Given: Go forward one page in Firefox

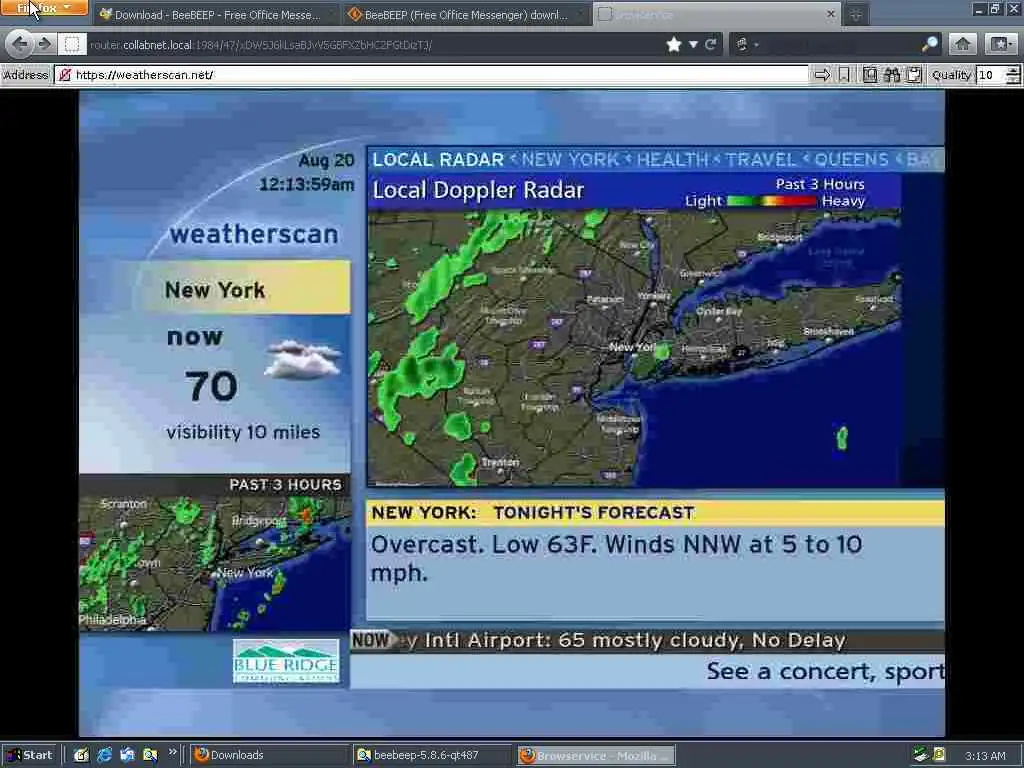Looking at the screenshot, I should pos(44,44).
